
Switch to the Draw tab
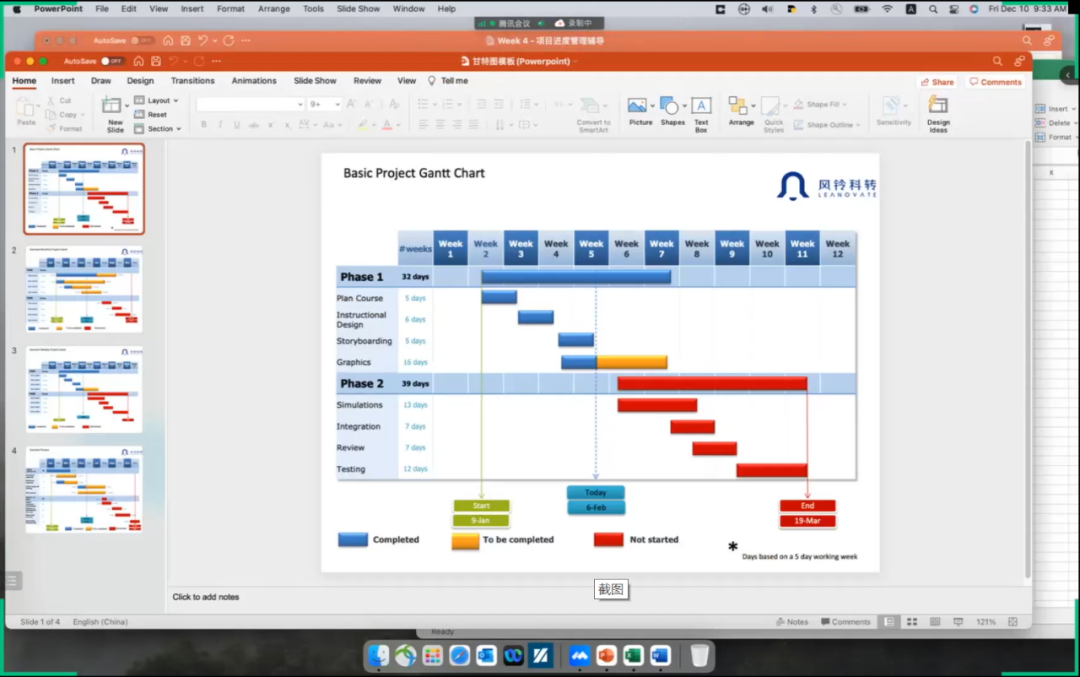101,81
